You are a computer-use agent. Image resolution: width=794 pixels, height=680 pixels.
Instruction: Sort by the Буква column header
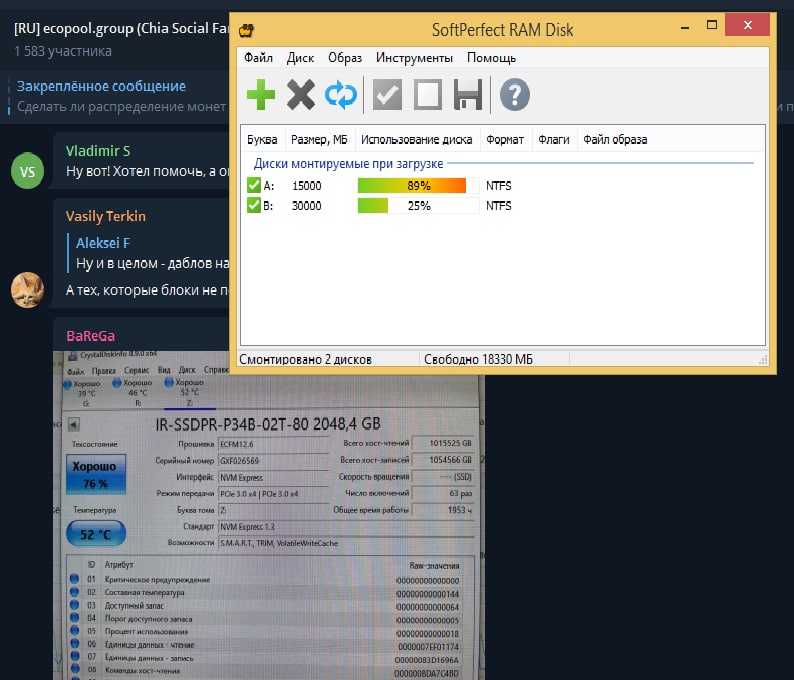click(x=262, y=139)
